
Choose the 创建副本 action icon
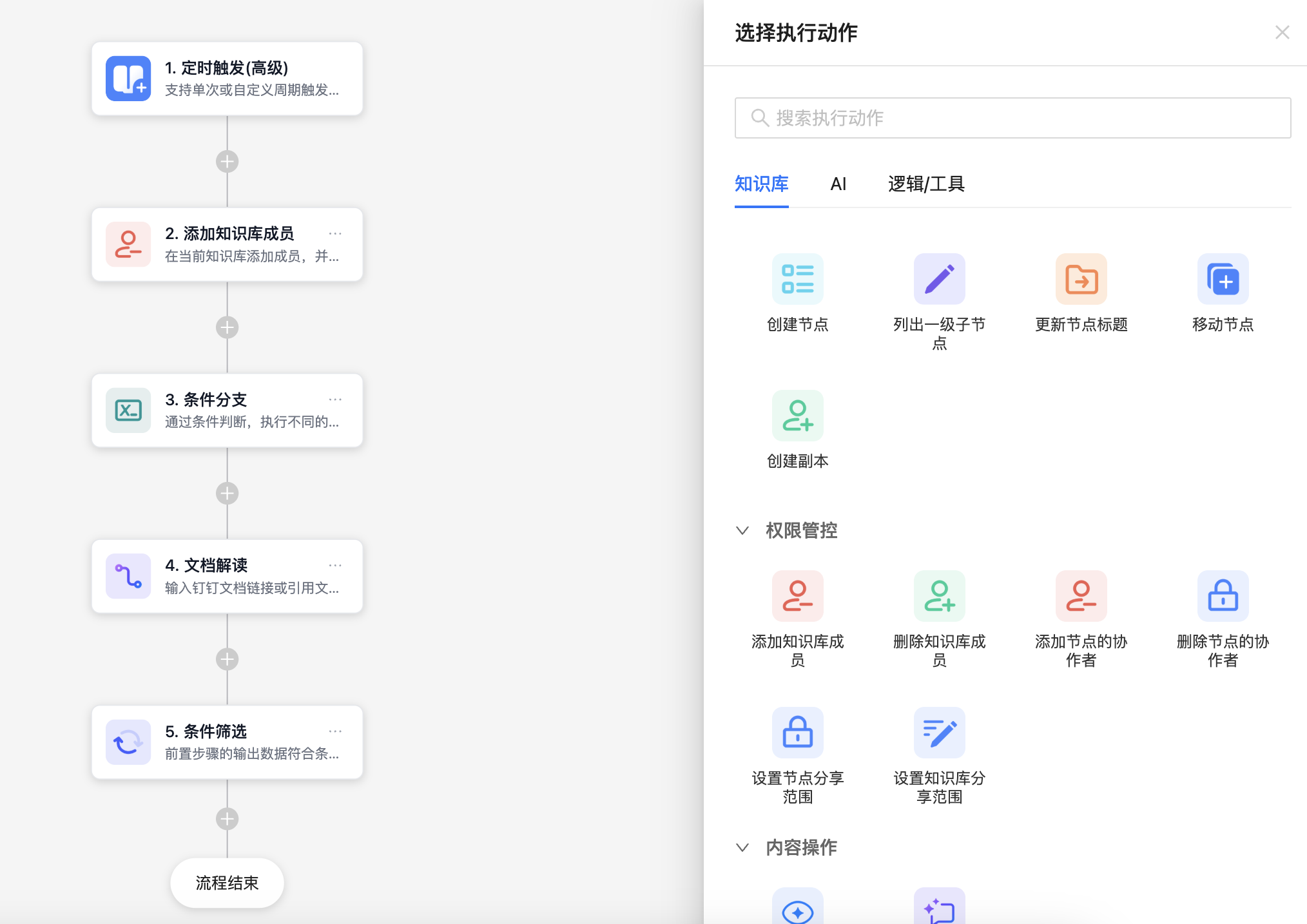[x=797, y=416]
